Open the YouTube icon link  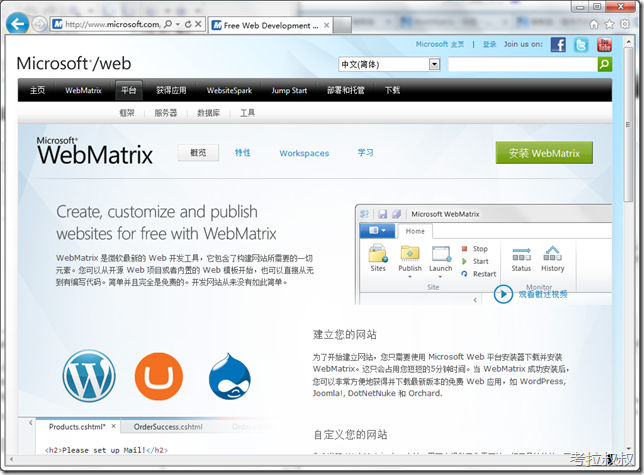604,45
